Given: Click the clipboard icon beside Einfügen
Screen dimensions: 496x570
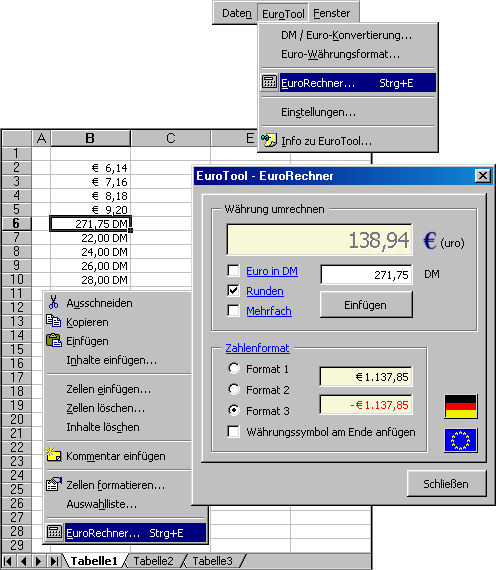Looking at the screenshot, I should coord(54,340).
